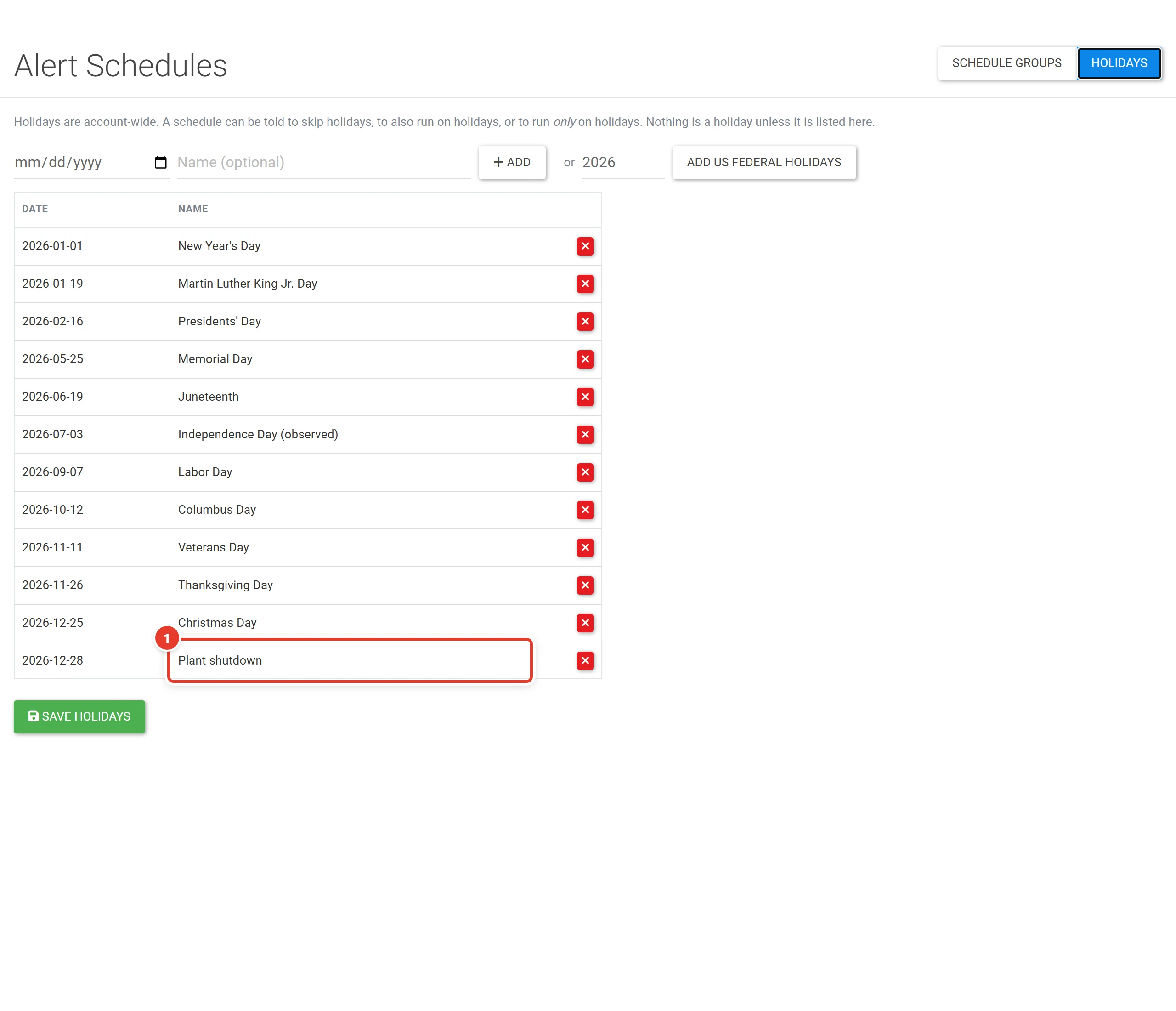
Task: Select the Columbus Day name text
Action: click(x=217, y=510)
